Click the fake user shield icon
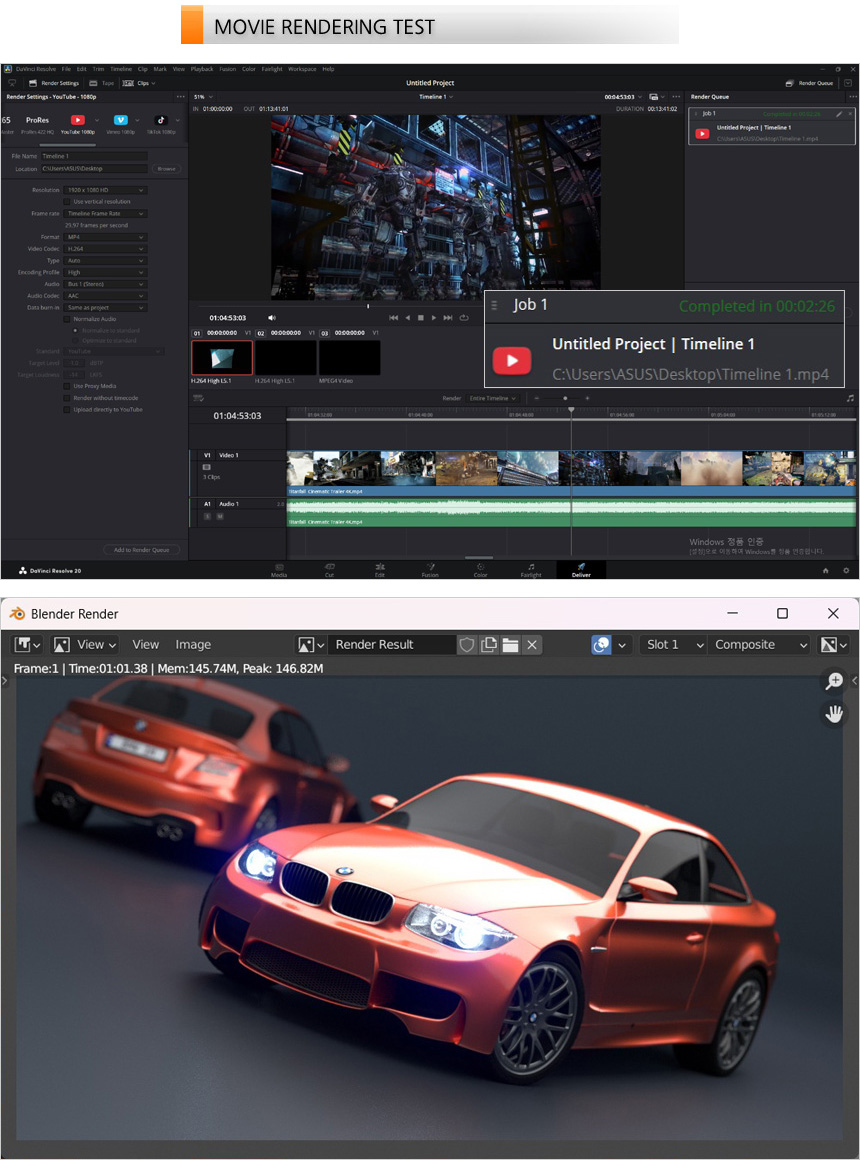Image resolution: width=860 pixels, height=1165 pixels. coord(467,645)
